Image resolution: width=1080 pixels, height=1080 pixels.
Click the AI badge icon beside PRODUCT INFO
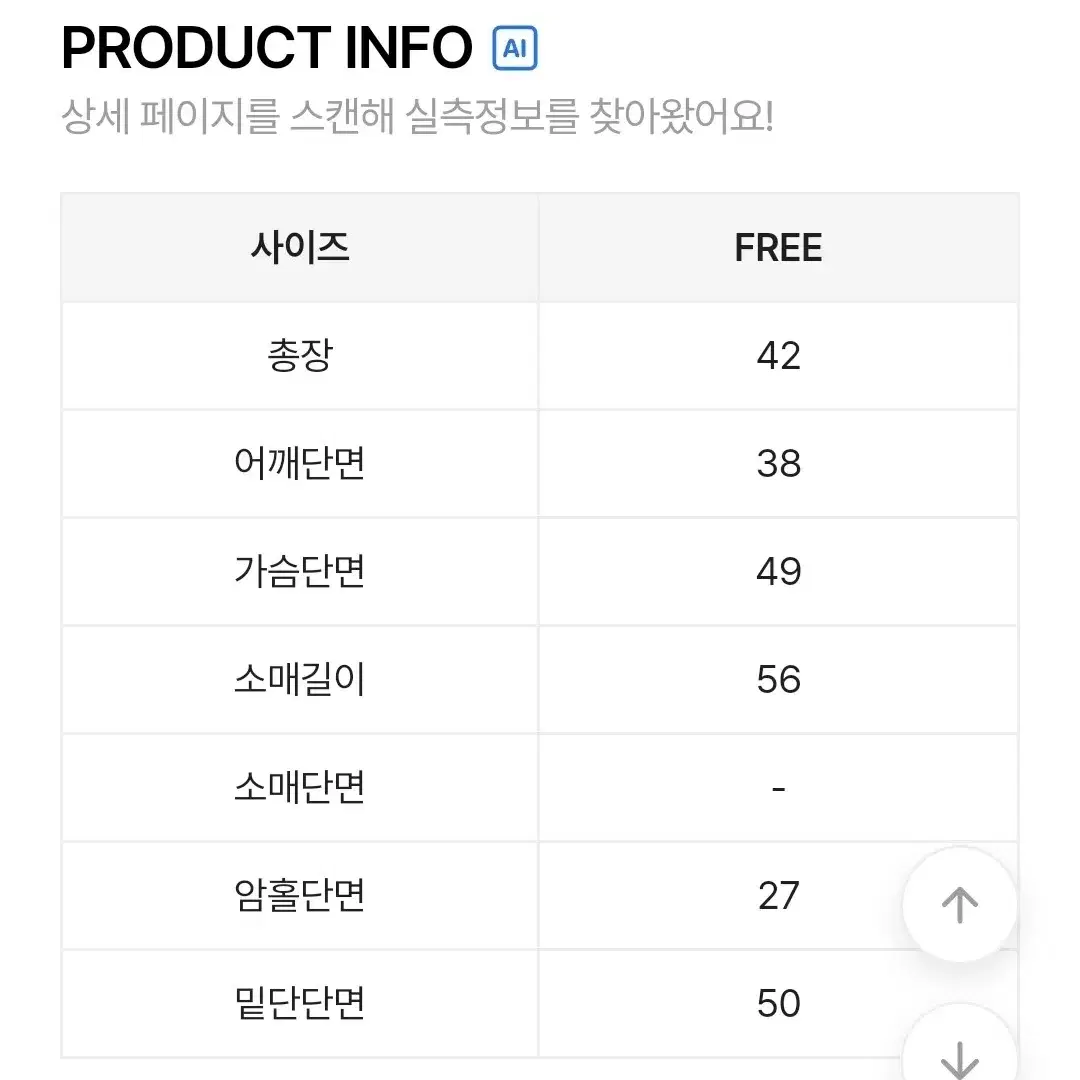coord(515,48)
